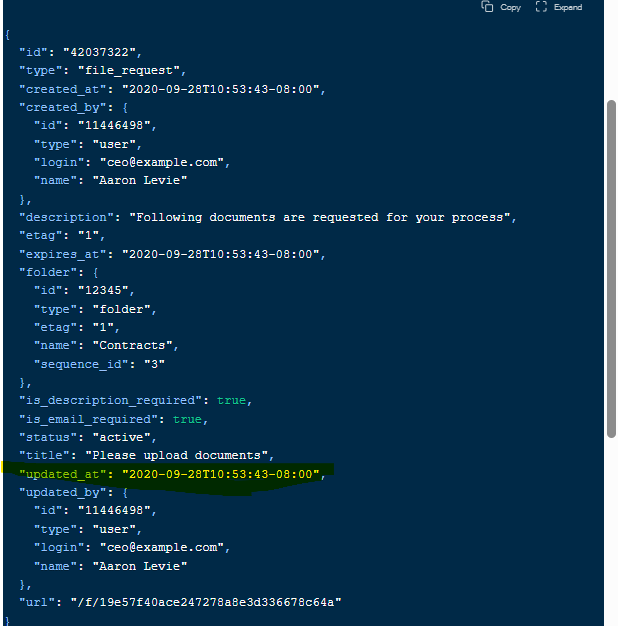Select the folder id value "12345"
Viewport: 618px width, 626px height.
(x=103, y=290)
